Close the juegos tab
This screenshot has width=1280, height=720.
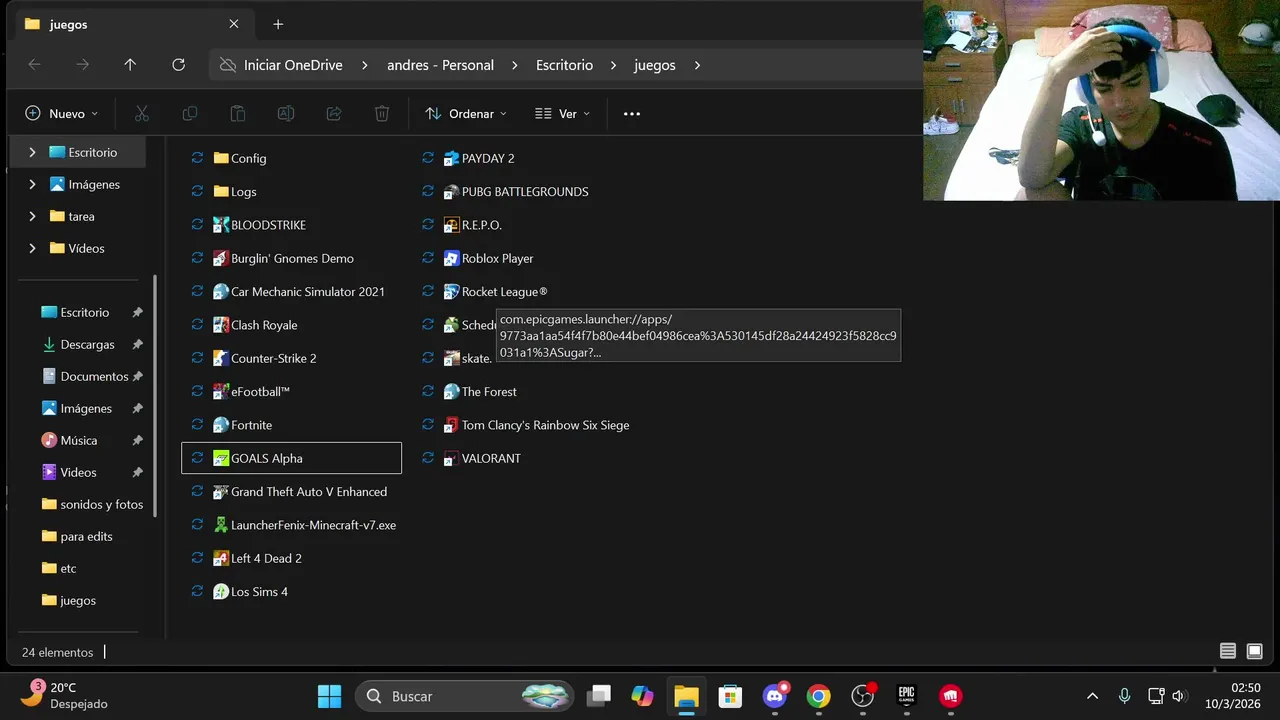click(234, 24)
